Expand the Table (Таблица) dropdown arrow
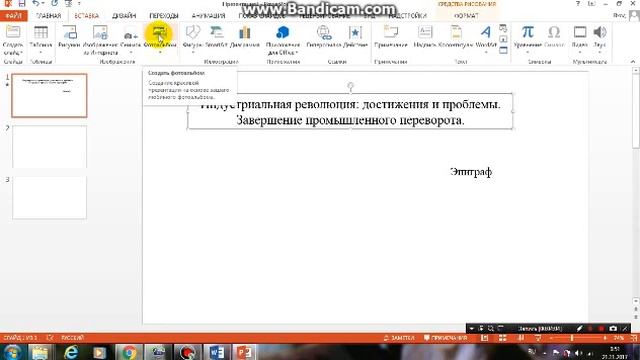 pyautogui.click(x=40, y=53)
